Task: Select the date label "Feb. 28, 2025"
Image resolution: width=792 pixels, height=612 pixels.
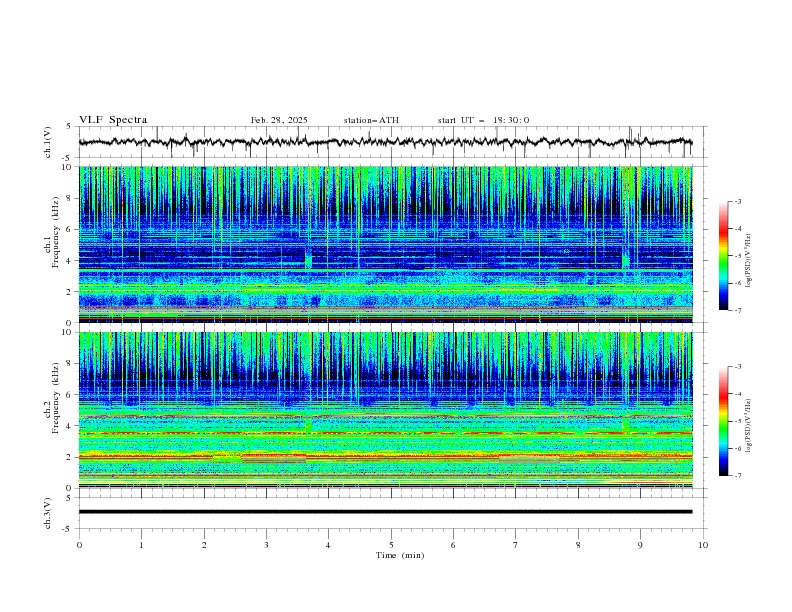Action: point(279,120)
